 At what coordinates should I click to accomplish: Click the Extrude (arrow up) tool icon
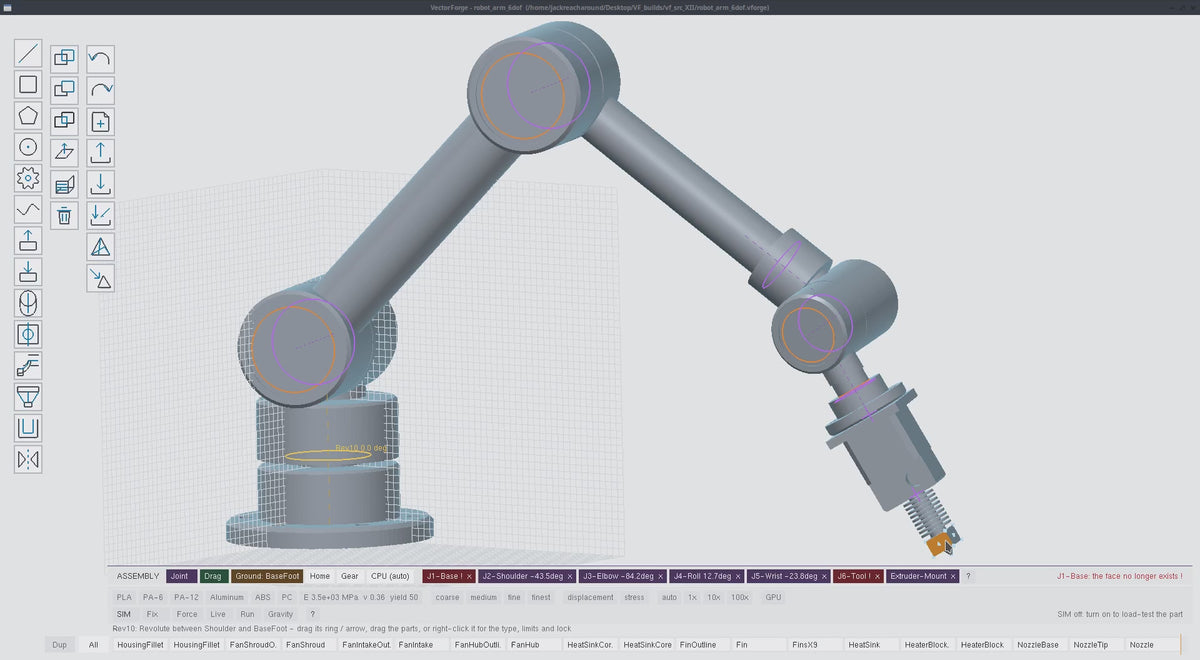click(x=29, y=240)
